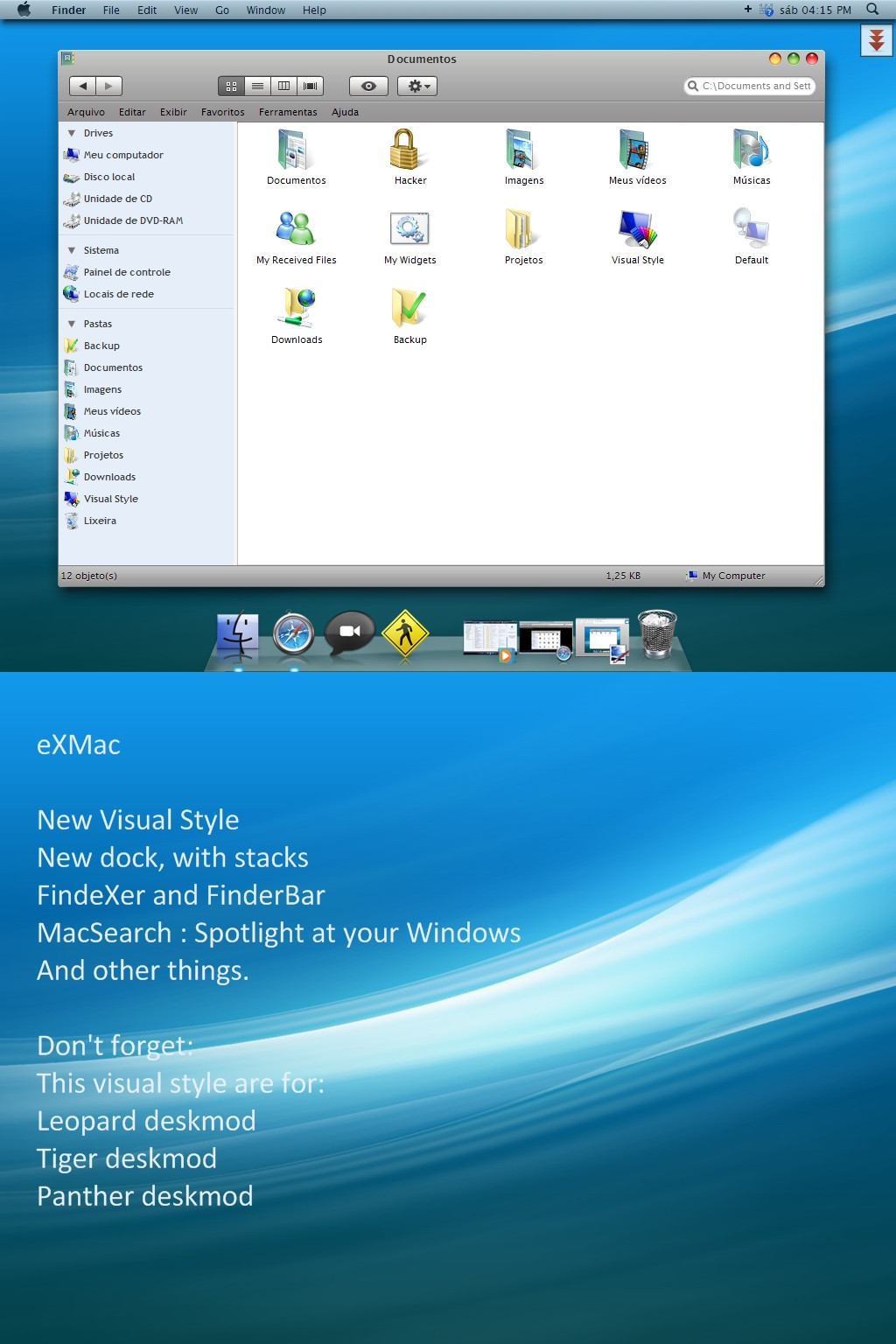Open the Downloads folder icon in file pane
Screen dimensions: 896x1344
coord(297,308)
